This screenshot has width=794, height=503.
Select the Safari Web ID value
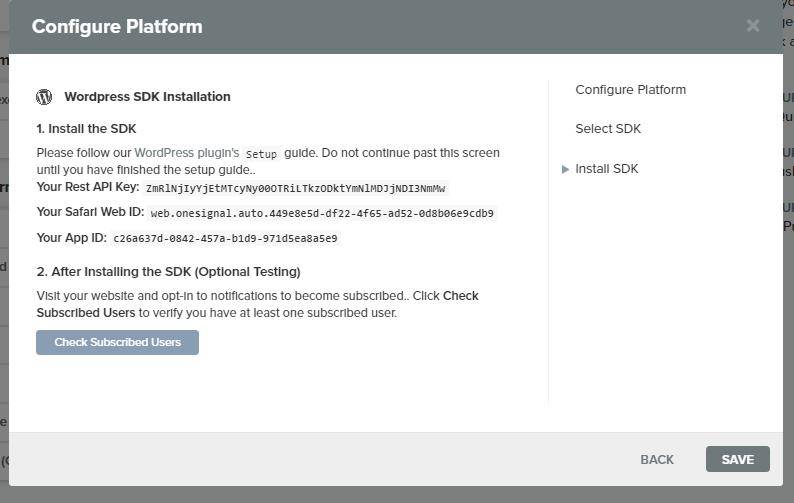322,213
